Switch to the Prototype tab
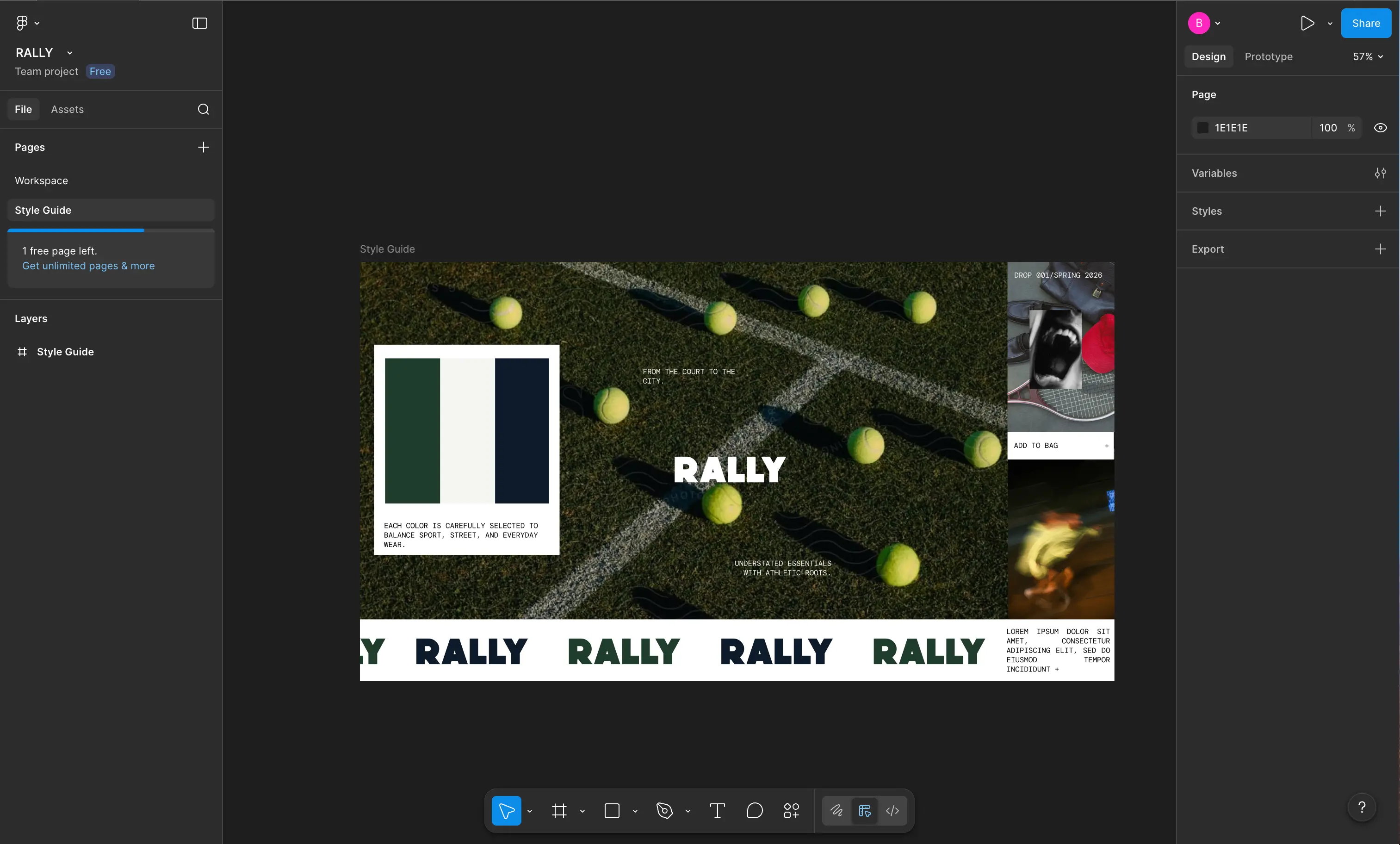1400x845 pixels. click(x=1268, y=57)
